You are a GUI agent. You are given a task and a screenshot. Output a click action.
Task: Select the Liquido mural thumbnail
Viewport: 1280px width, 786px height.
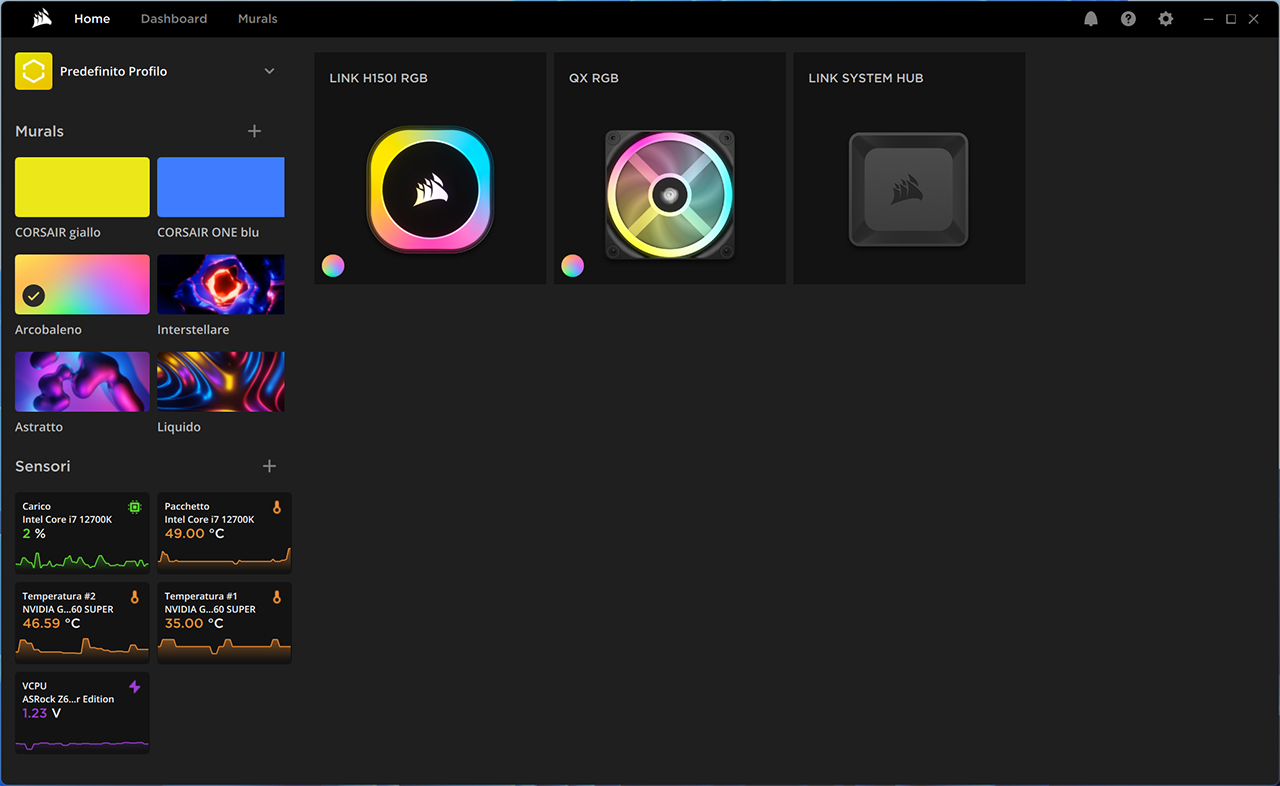click(x=221, y=381)
